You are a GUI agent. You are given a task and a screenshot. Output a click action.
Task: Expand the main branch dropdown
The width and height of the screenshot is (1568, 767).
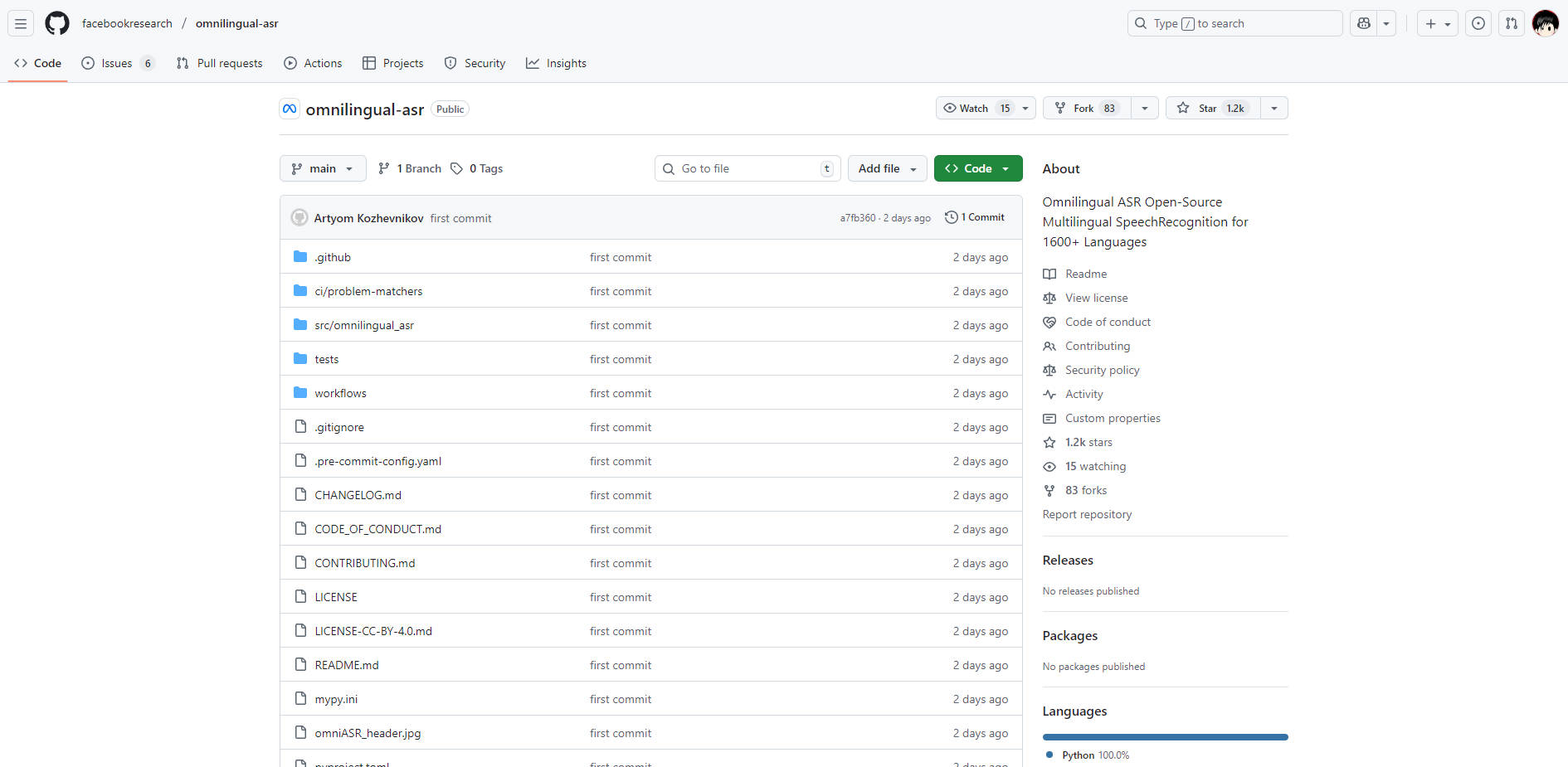tap(323, 168)
